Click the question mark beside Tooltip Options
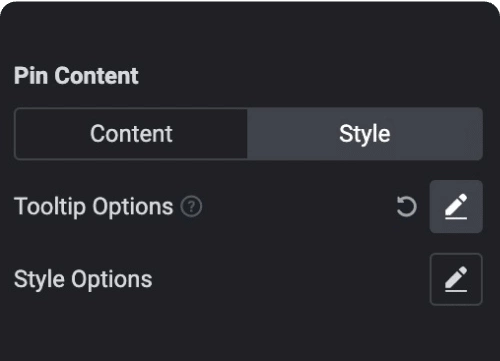This screenshot has height=361, width=500. [x=191, y=207]
